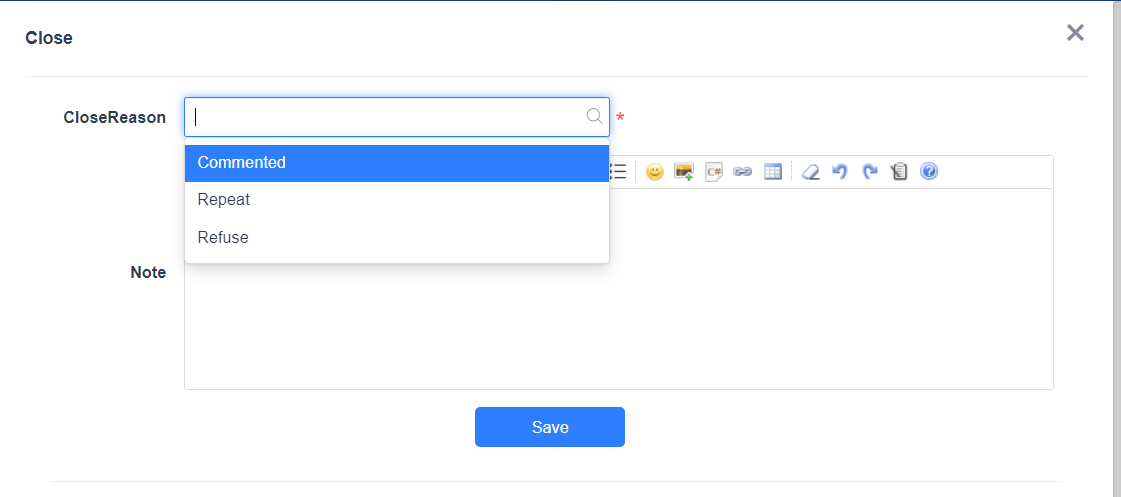This screenshot has height=497, width=1121.
Task: Click the eraser clear-formatting icon
Action: click(811, 172)
